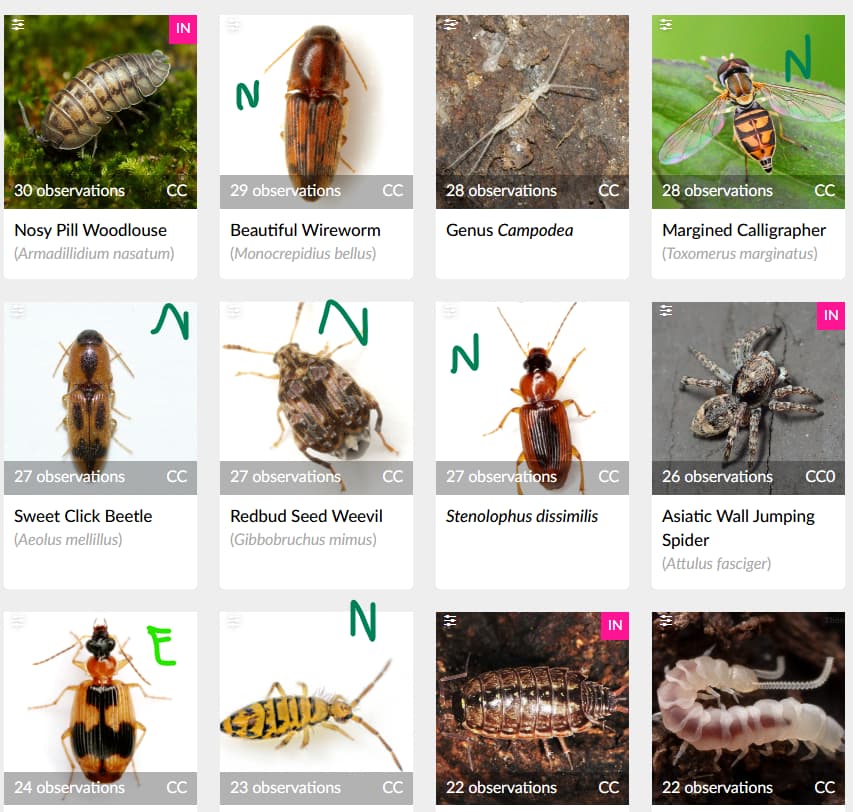
Task: Click sliders icon on pale millipede photo
Action: 666,621
